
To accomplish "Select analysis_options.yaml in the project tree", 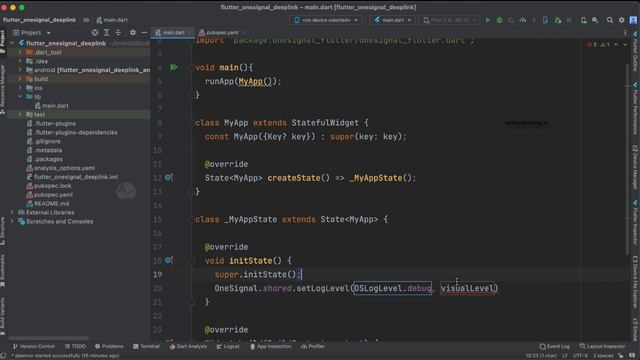I will [x=60, y=168].
